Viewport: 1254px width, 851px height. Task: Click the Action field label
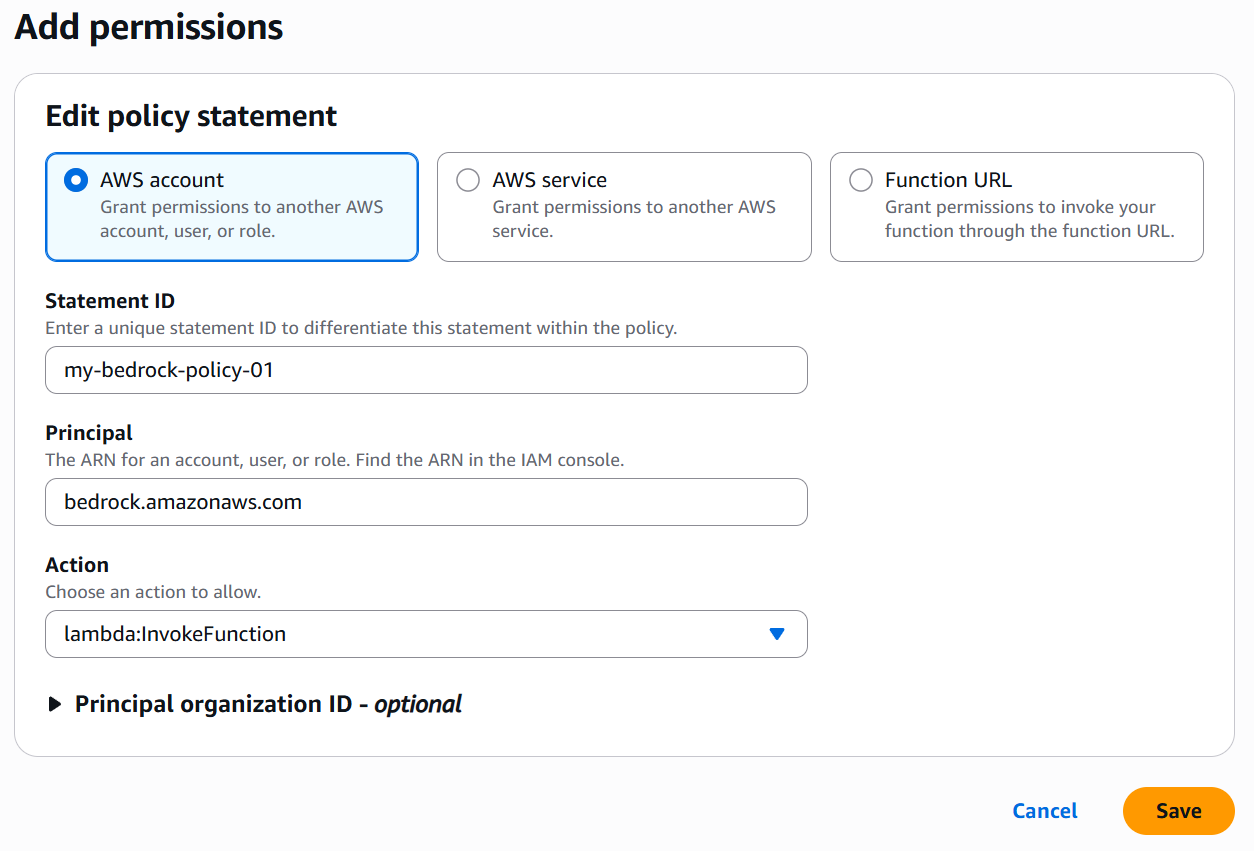[77, 565]
